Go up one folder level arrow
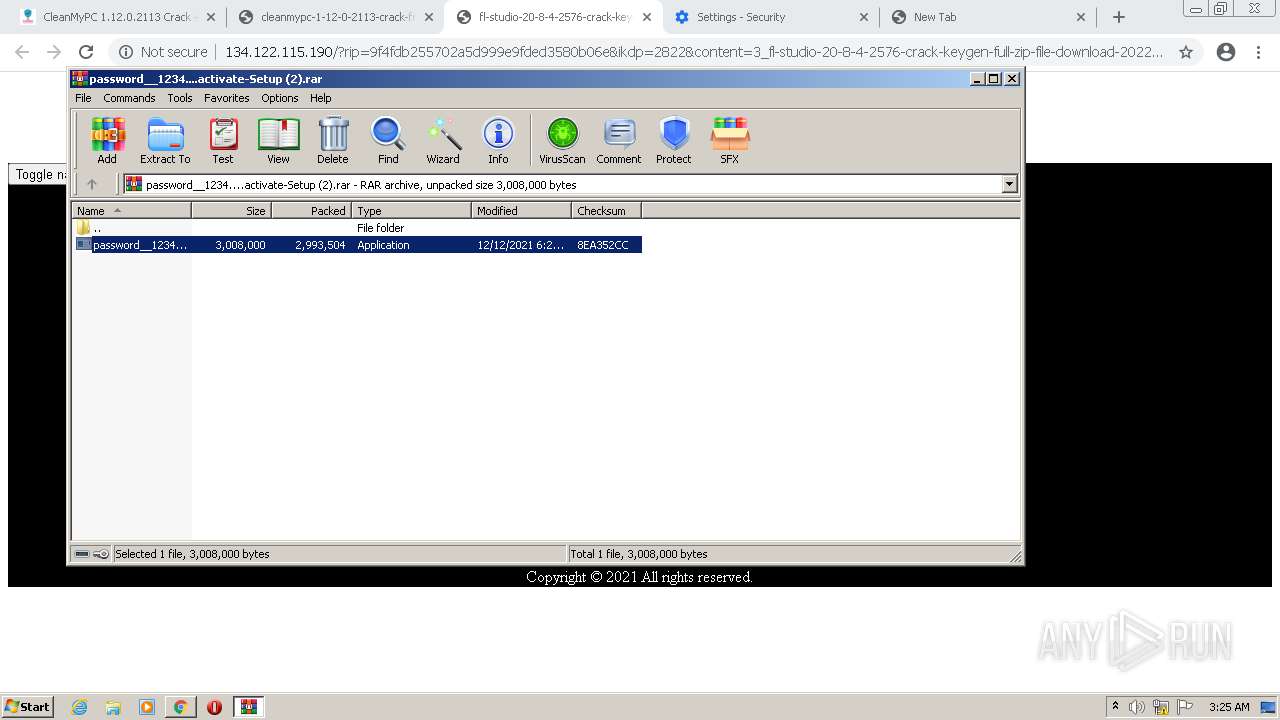1280x720 pixels. point(92,184)
